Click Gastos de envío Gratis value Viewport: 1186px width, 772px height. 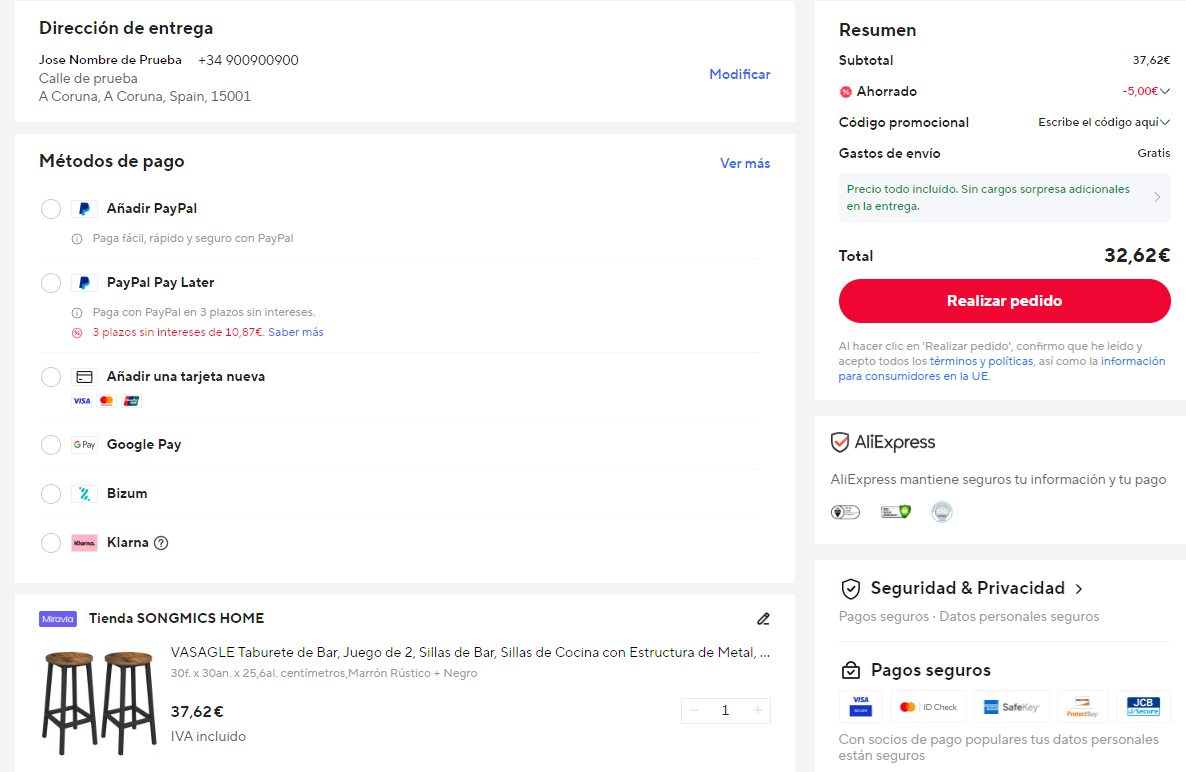(1153, 153)
